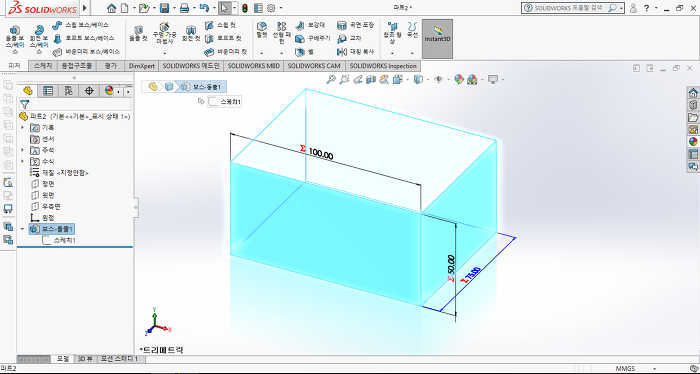The height and width of the screenshot is (374, 700).
Task: Open the 모션 스터디 1 bottom tab
Action: [119, 359]
